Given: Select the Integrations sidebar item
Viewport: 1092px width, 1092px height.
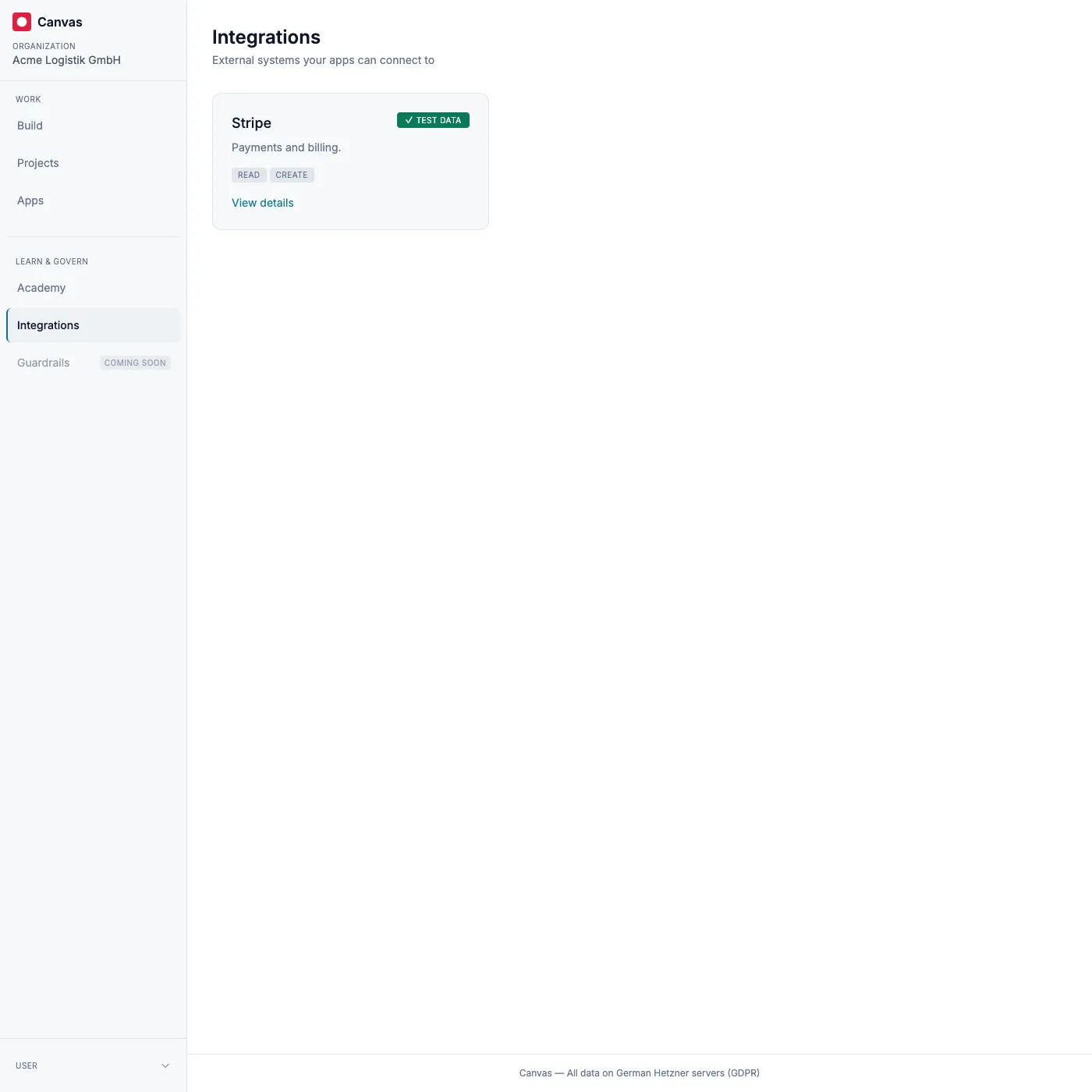Looking at the screenshot, I should pyautogui.click(x=93, y=325).
